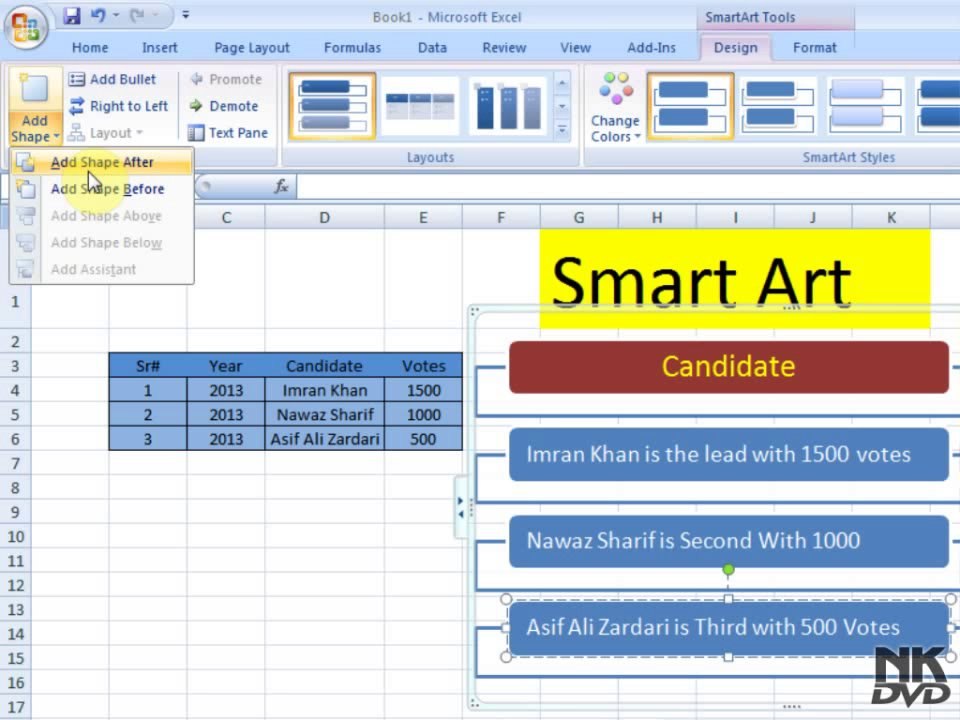
Task: Select the second SmartArt style thumbnail
Action: tap(778, 105)
